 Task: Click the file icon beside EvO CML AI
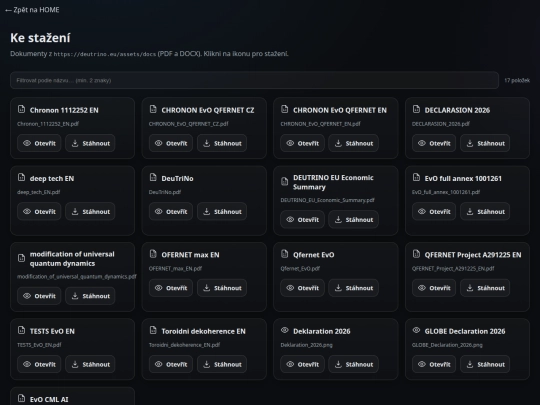(x=21, y=398)
